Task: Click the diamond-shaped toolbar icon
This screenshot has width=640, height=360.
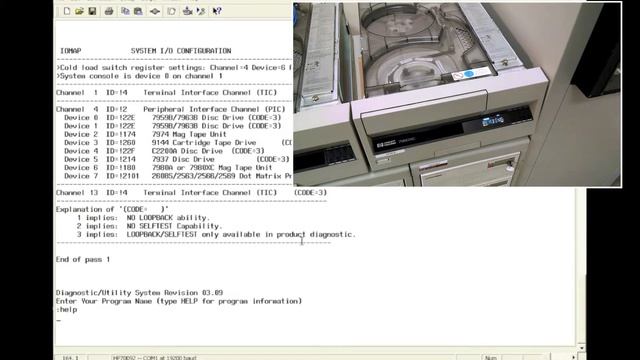Action: 155,11
